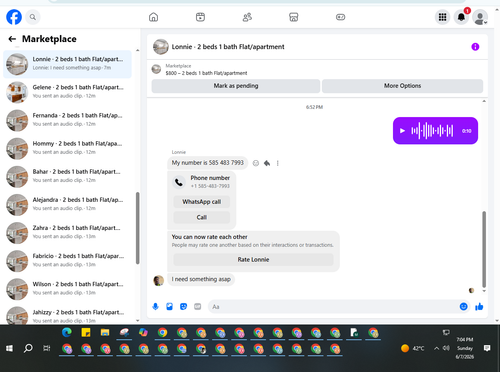Open the Facebook search magnifier
Screen dimensions: 500x372
coord(33,17)
